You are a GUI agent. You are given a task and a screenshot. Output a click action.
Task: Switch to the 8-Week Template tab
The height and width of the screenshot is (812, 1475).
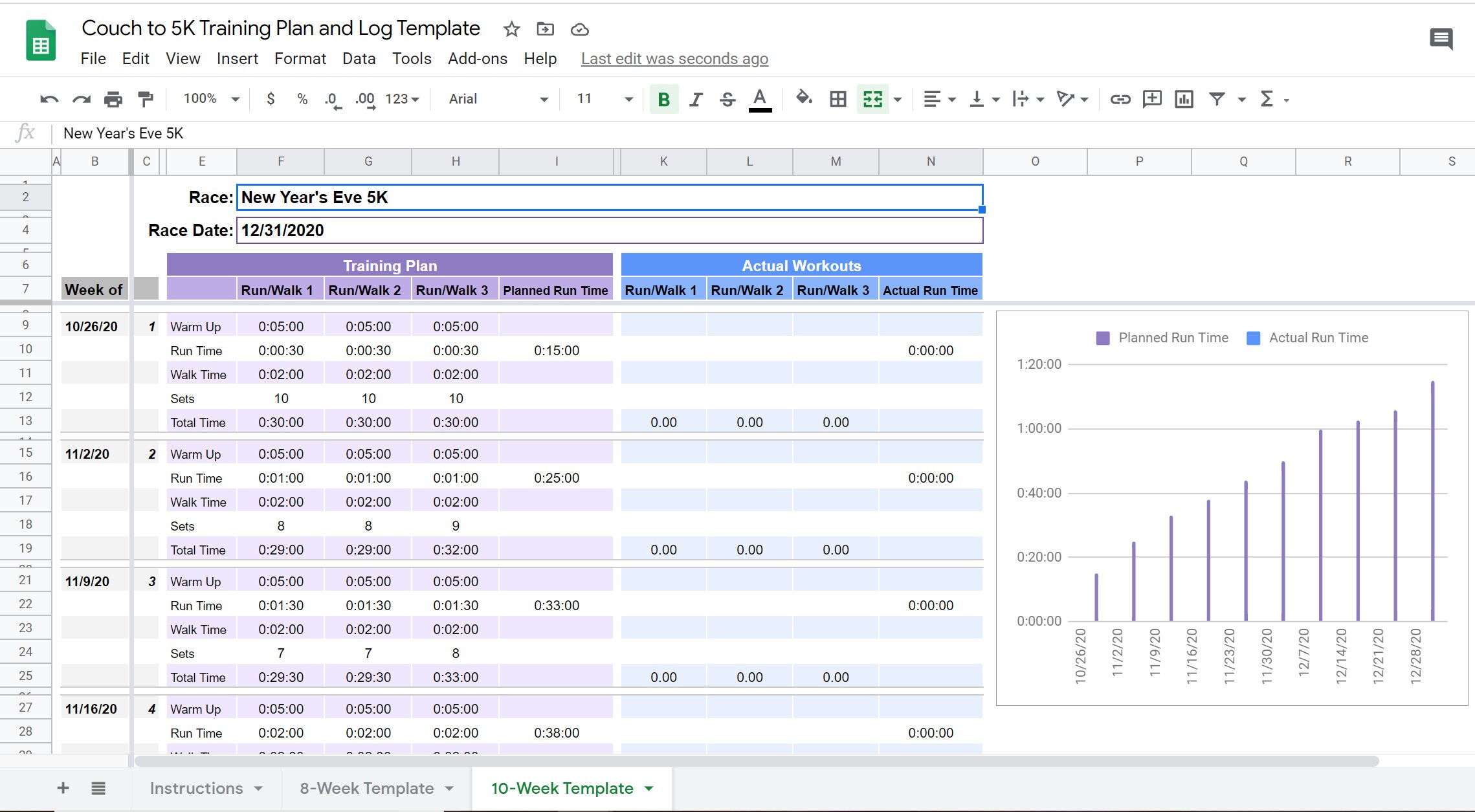pos(366,788)
